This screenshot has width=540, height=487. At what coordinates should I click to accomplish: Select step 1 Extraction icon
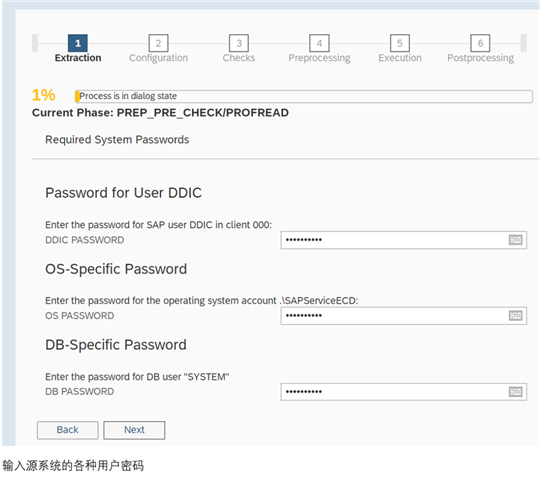click(x=78, y=43)
